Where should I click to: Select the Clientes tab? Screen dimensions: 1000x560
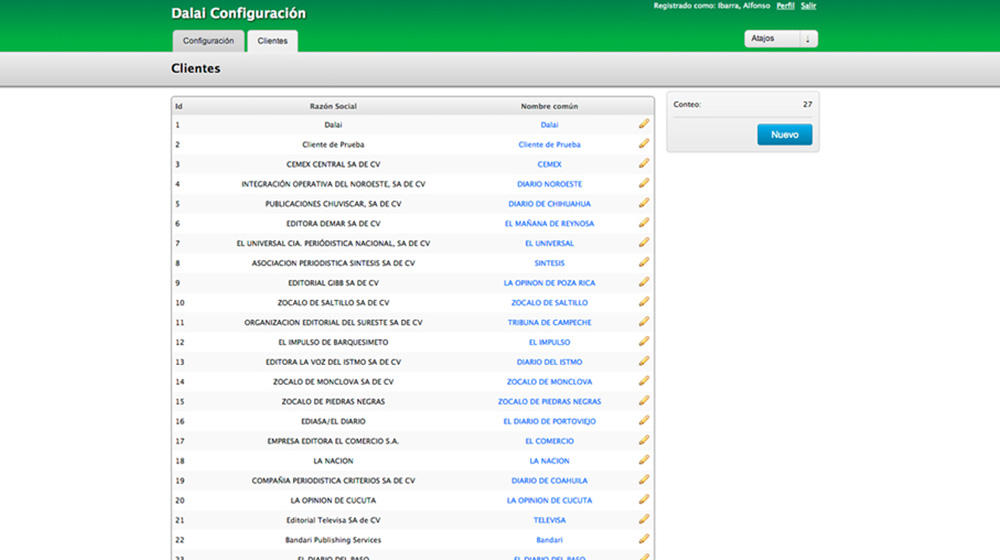click(272, 41)
